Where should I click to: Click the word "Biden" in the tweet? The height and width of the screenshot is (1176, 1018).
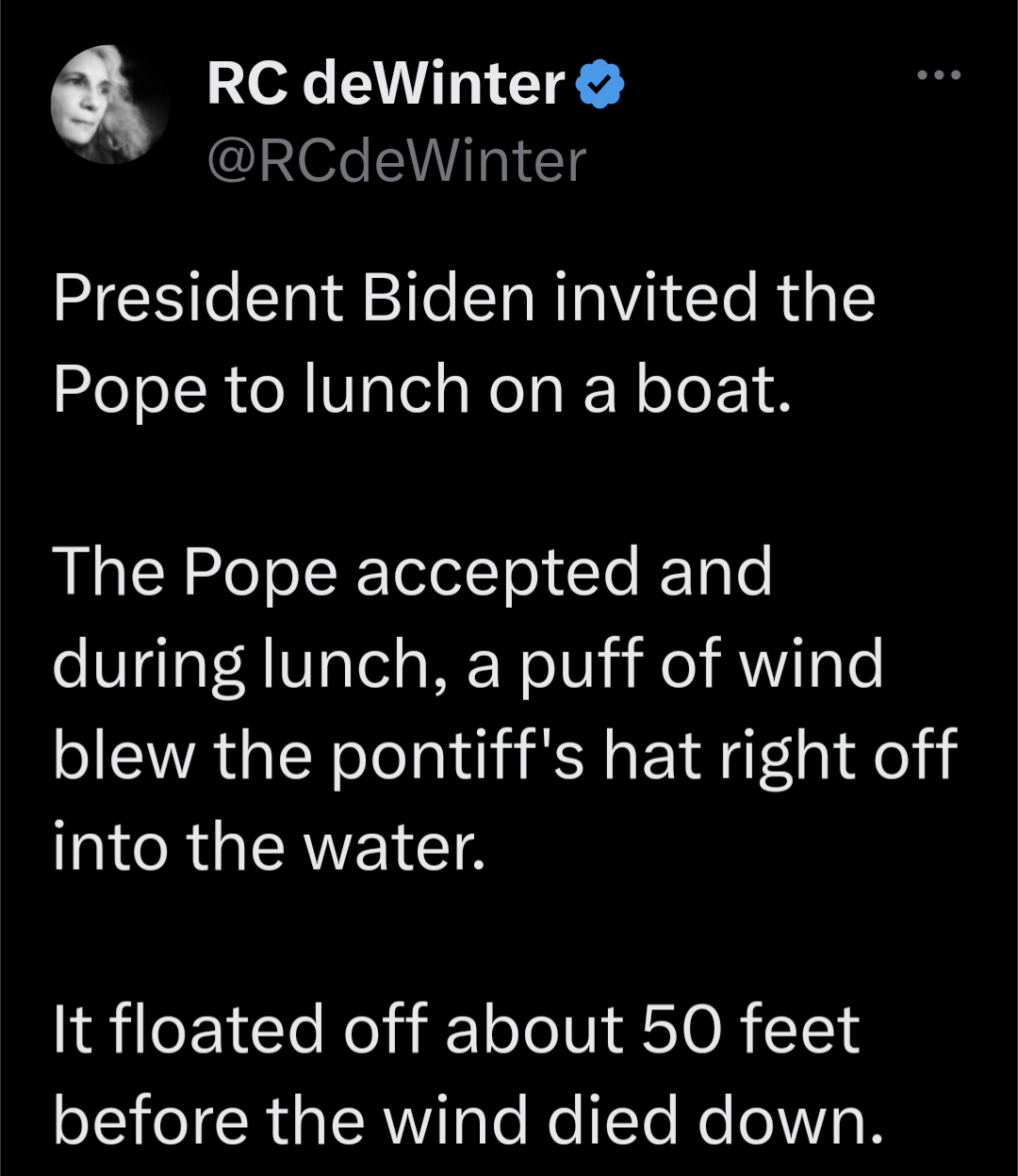click(449, 299)
